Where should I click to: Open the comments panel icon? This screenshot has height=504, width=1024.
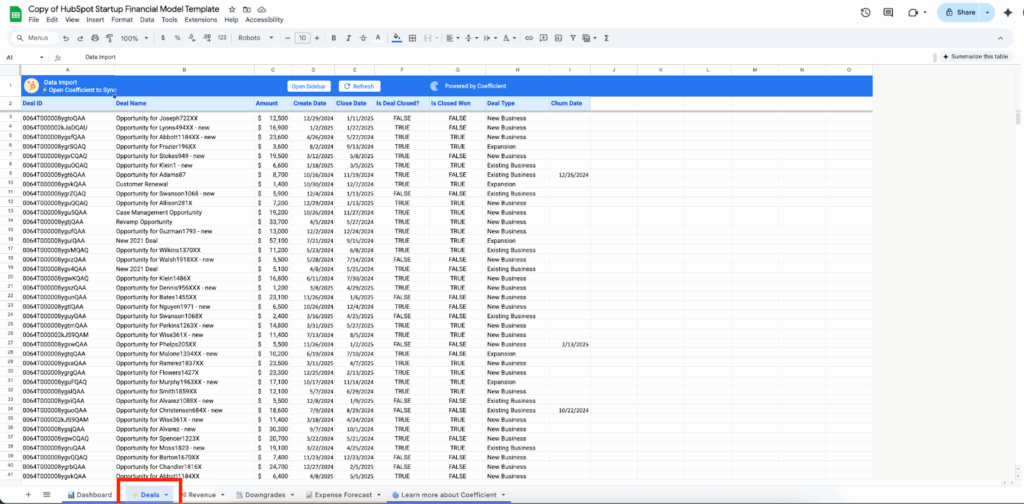click(890, 12)
